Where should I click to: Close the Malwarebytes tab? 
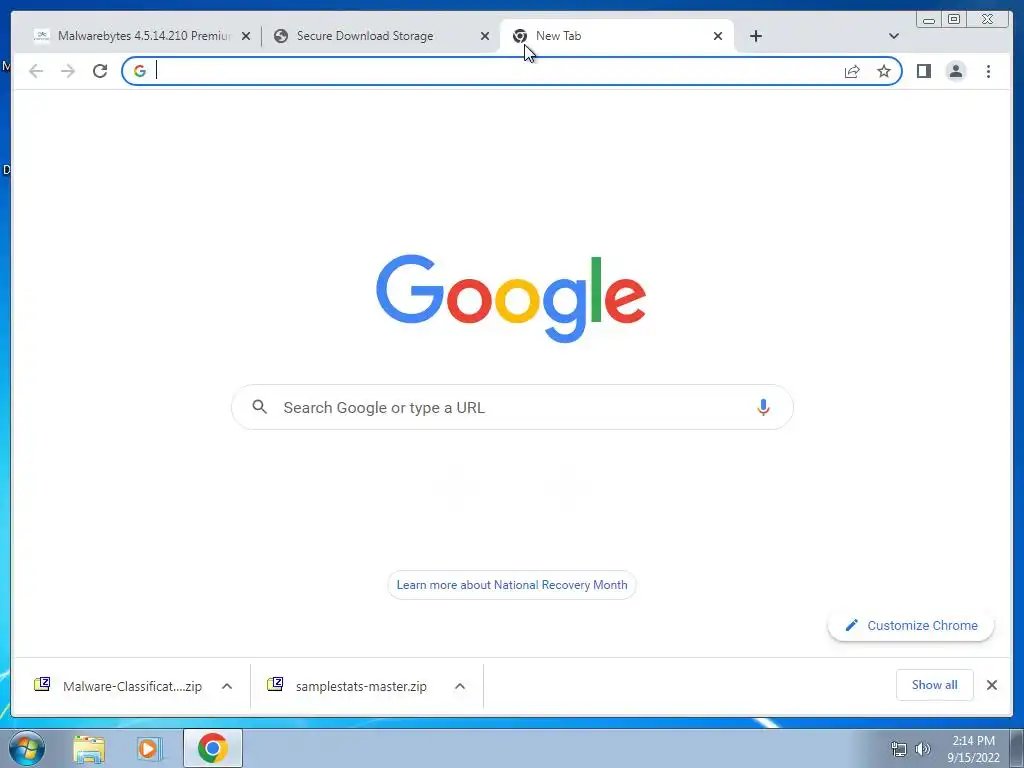click(246, 37)
